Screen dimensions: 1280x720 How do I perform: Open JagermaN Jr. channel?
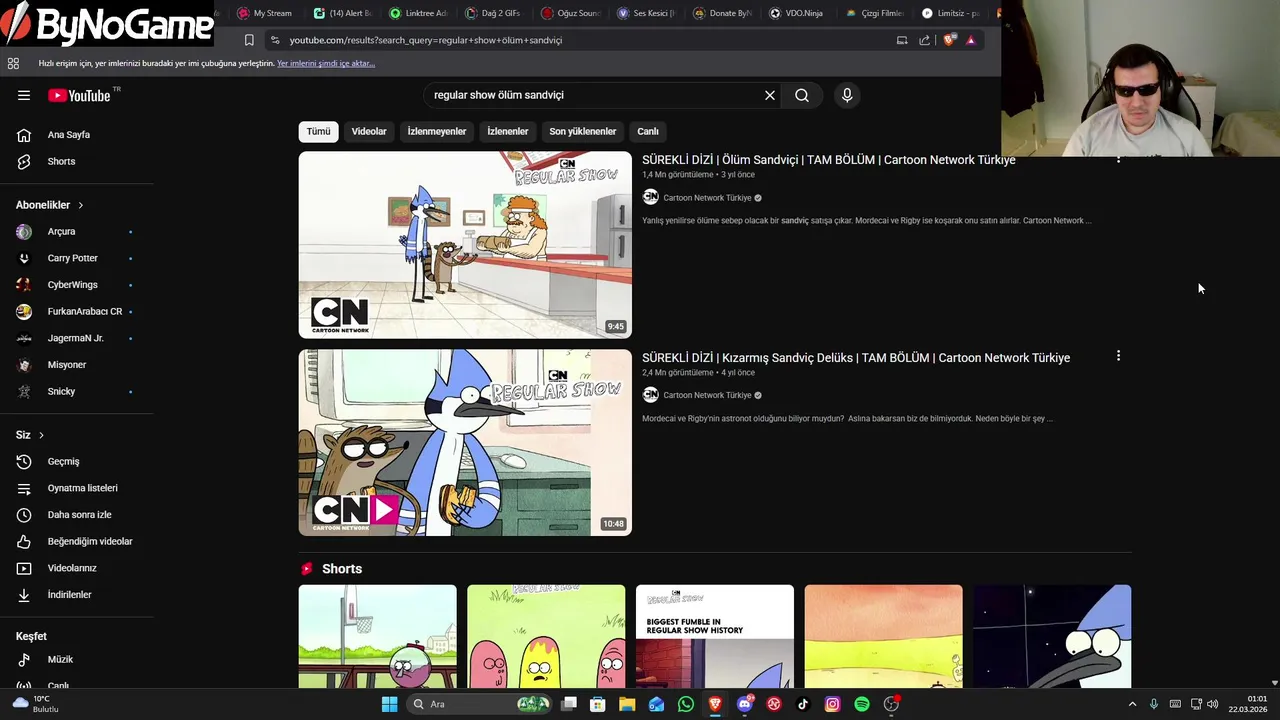[x=77, y=338]
